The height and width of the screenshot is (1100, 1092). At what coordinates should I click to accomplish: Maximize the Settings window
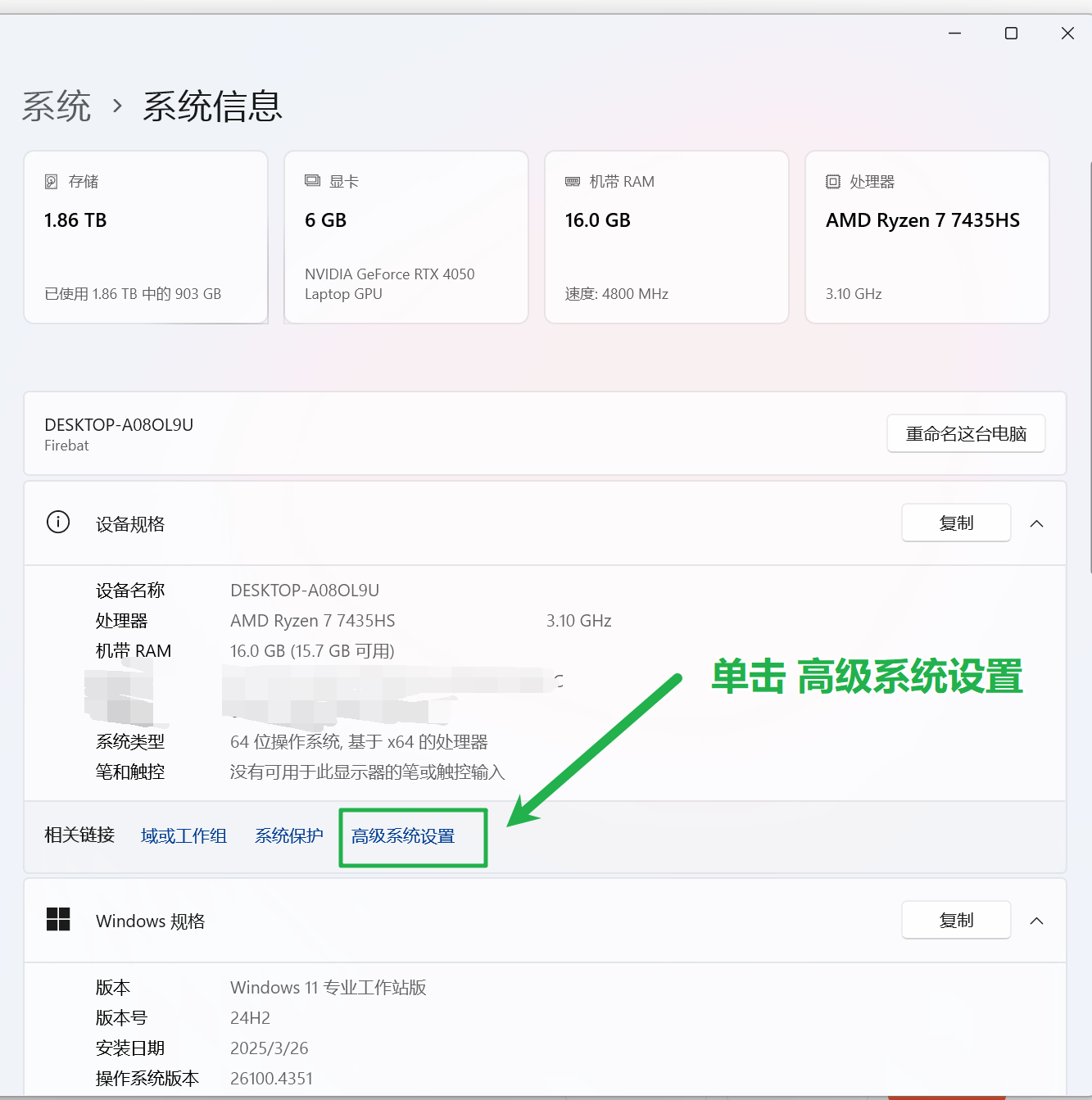point(1011,34)
